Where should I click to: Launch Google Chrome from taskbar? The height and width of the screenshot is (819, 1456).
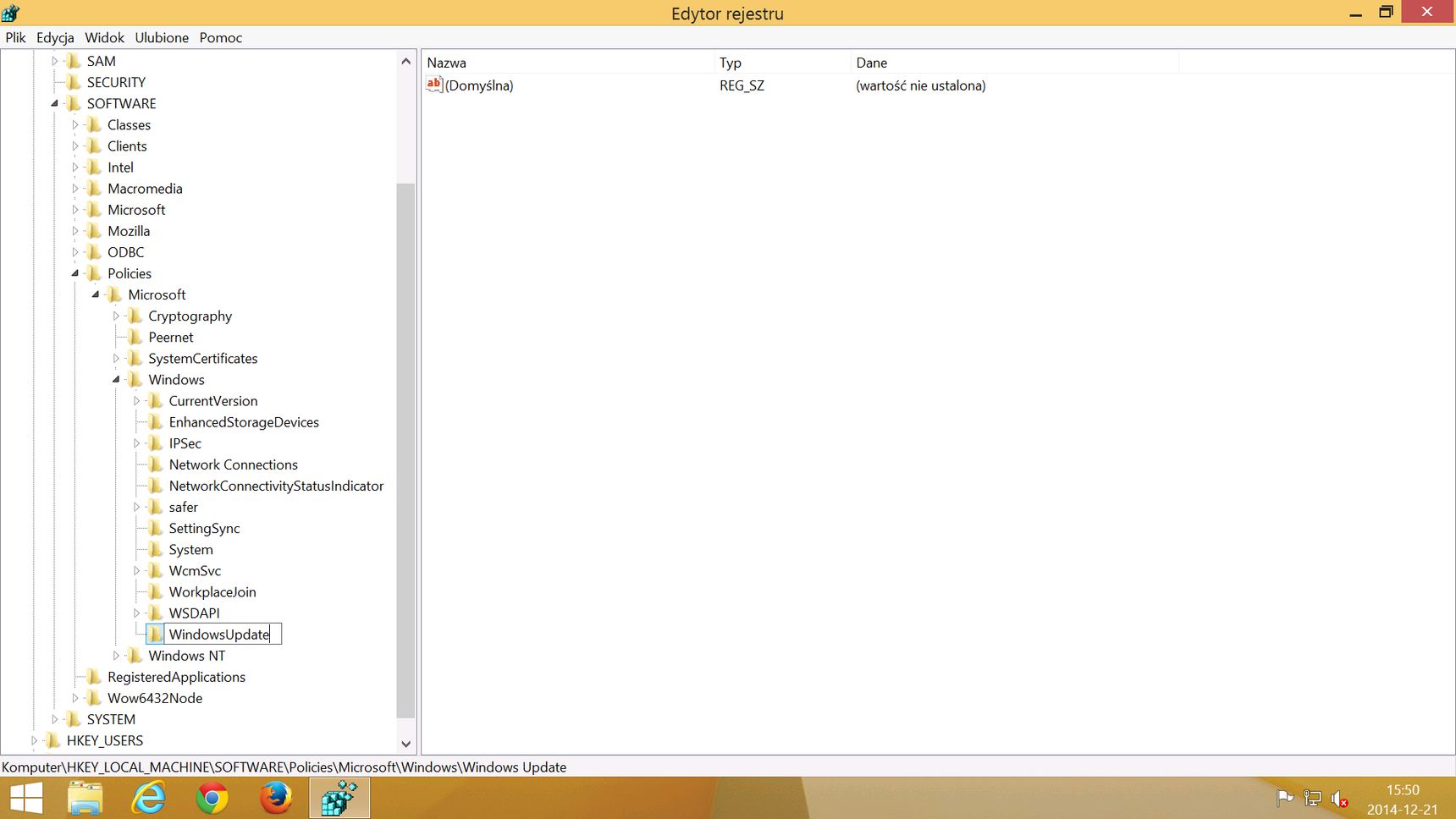tap(212, 798)
